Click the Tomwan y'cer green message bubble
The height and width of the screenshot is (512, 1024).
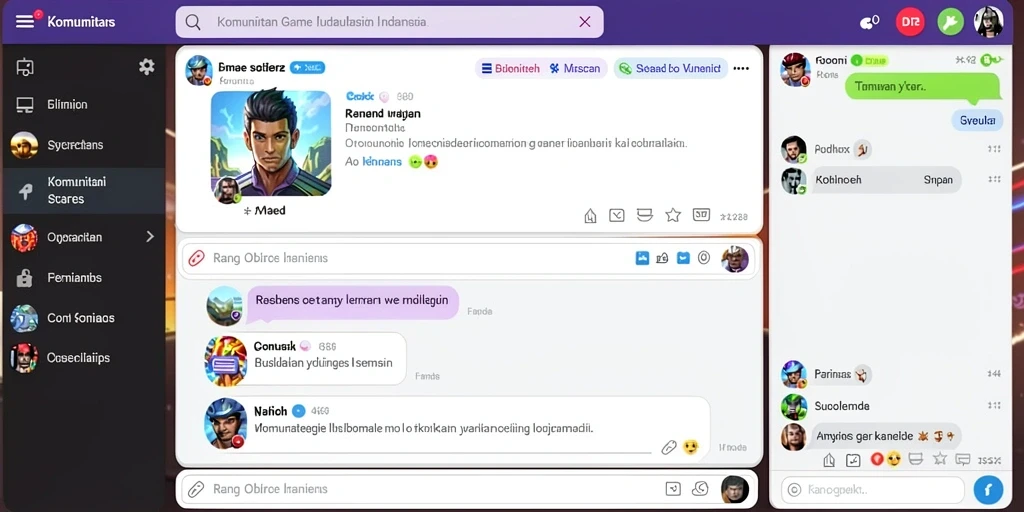click(922, 87)
